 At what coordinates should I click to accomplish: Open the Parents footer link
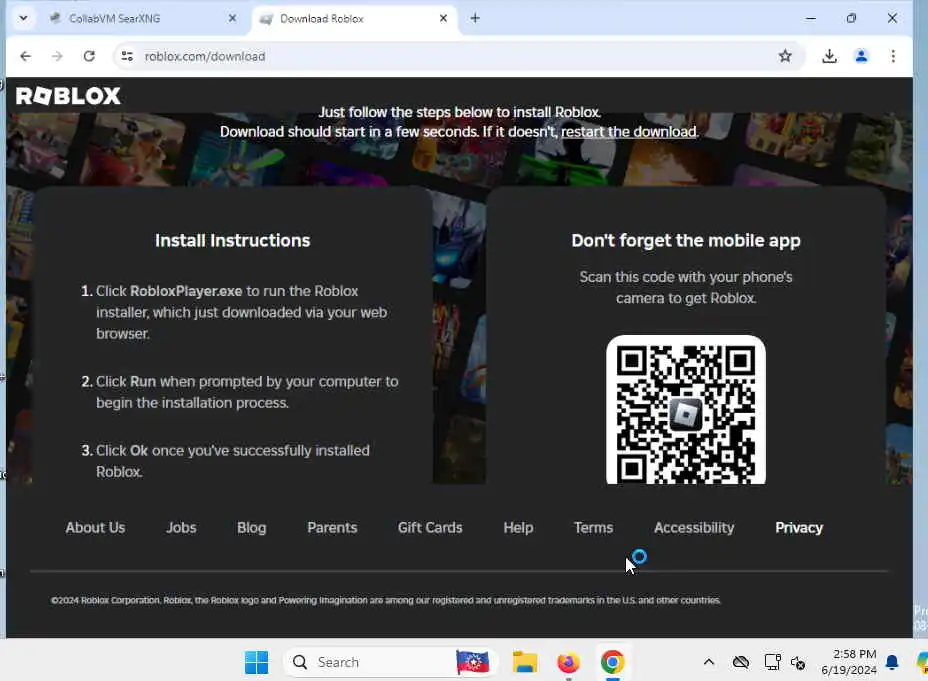pyautogui.click(x=332, y=528)
